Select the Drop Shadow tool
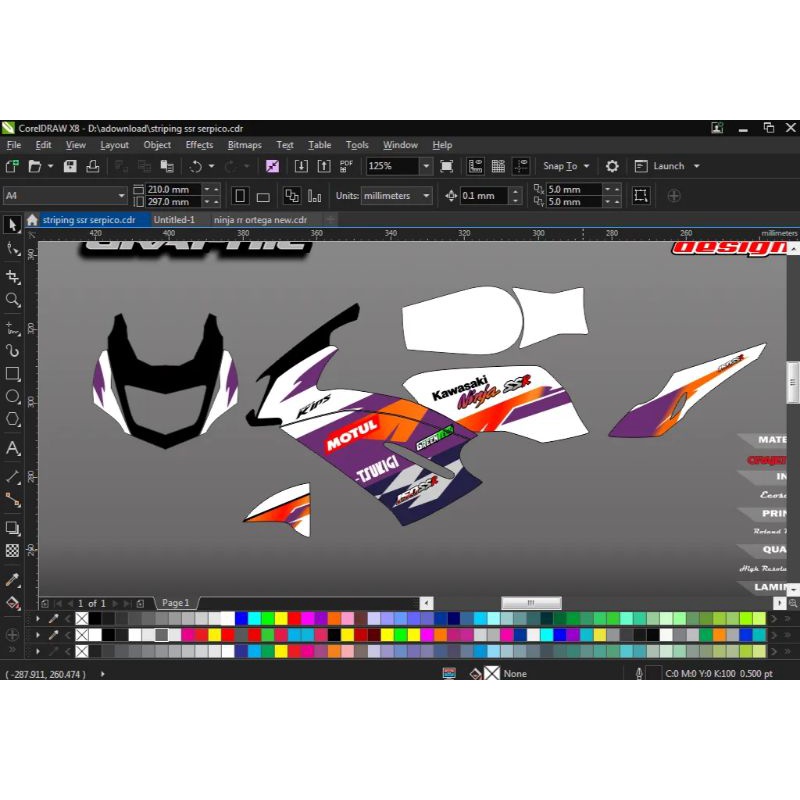Screen dimensions: 800x800 (12, 528)
